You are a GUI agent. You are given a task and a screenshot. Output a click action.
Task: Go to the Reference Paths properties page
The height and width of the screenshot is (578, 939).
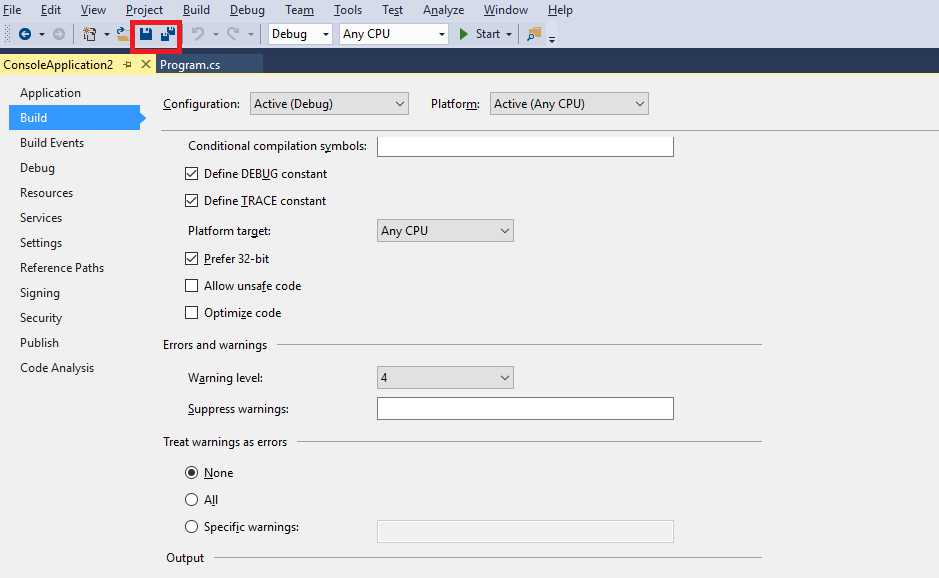pyautogui.click(x=62, y=268)
